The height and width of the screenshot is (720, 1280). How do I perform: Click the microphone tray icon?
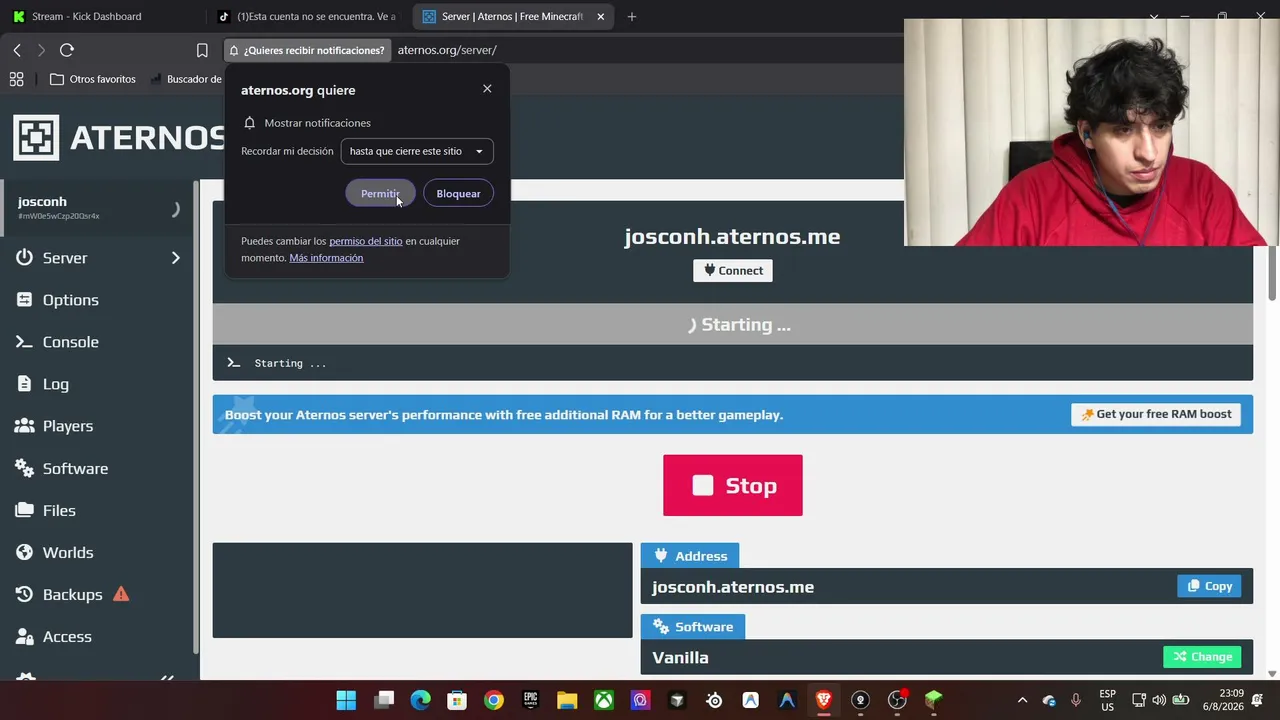[1076, 700]
